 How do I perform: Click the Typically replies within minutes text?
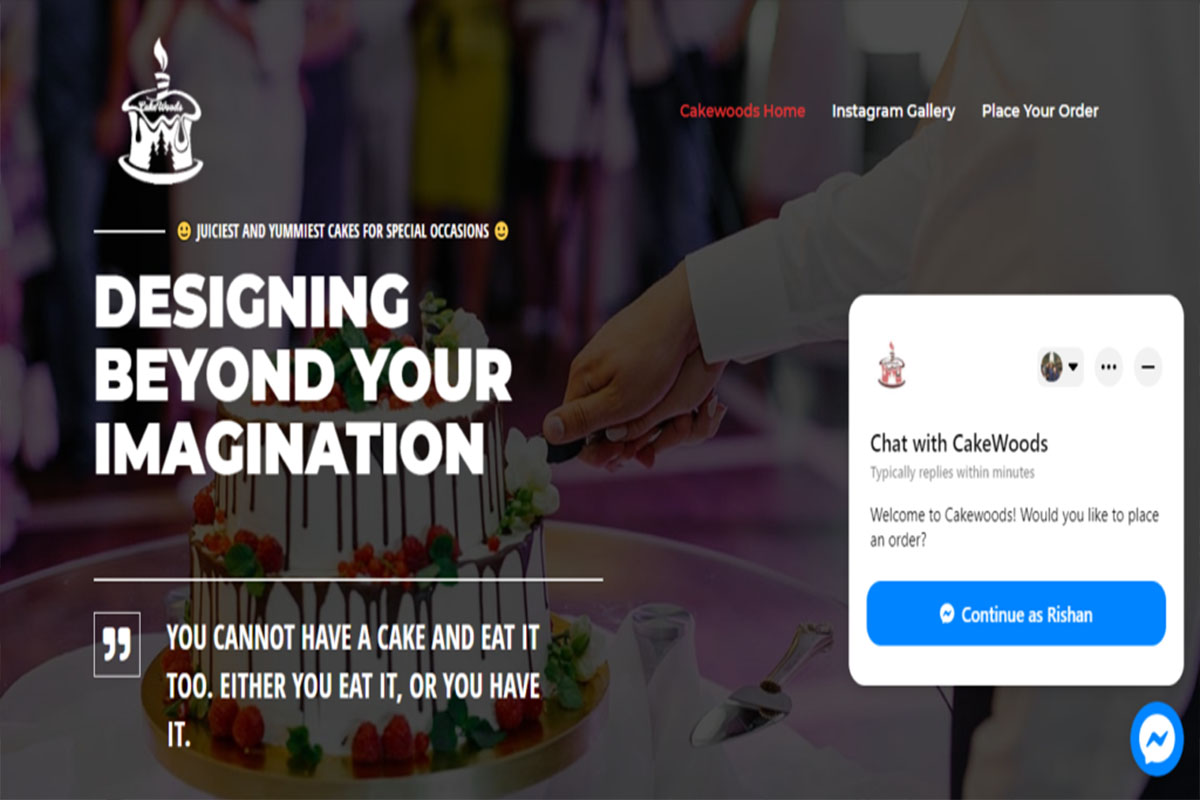(952, 472)
